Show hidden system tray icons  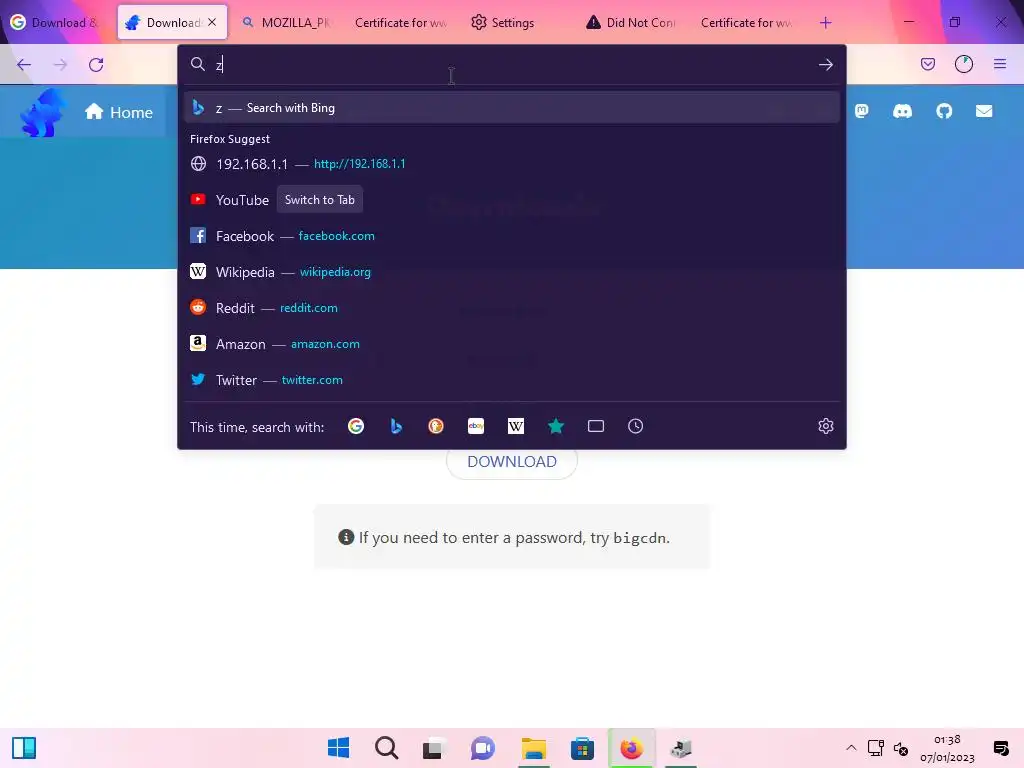coord(851,748)
